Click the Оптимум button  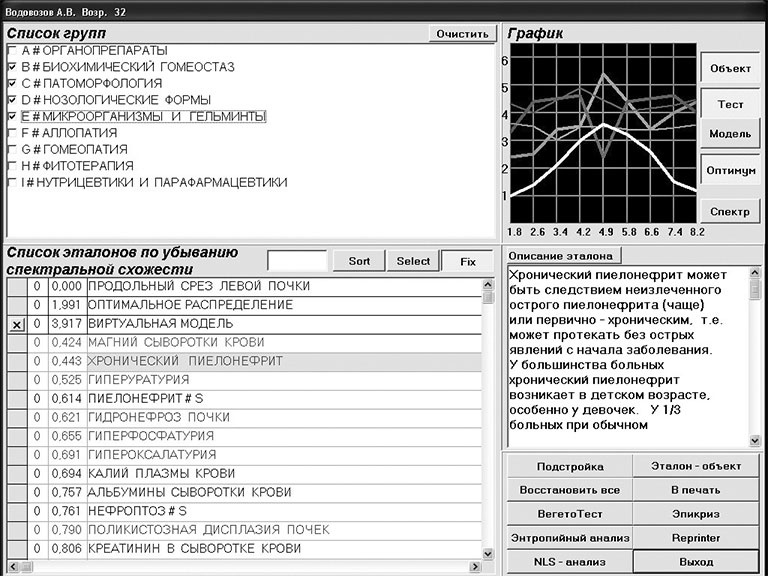pos(730,171)
